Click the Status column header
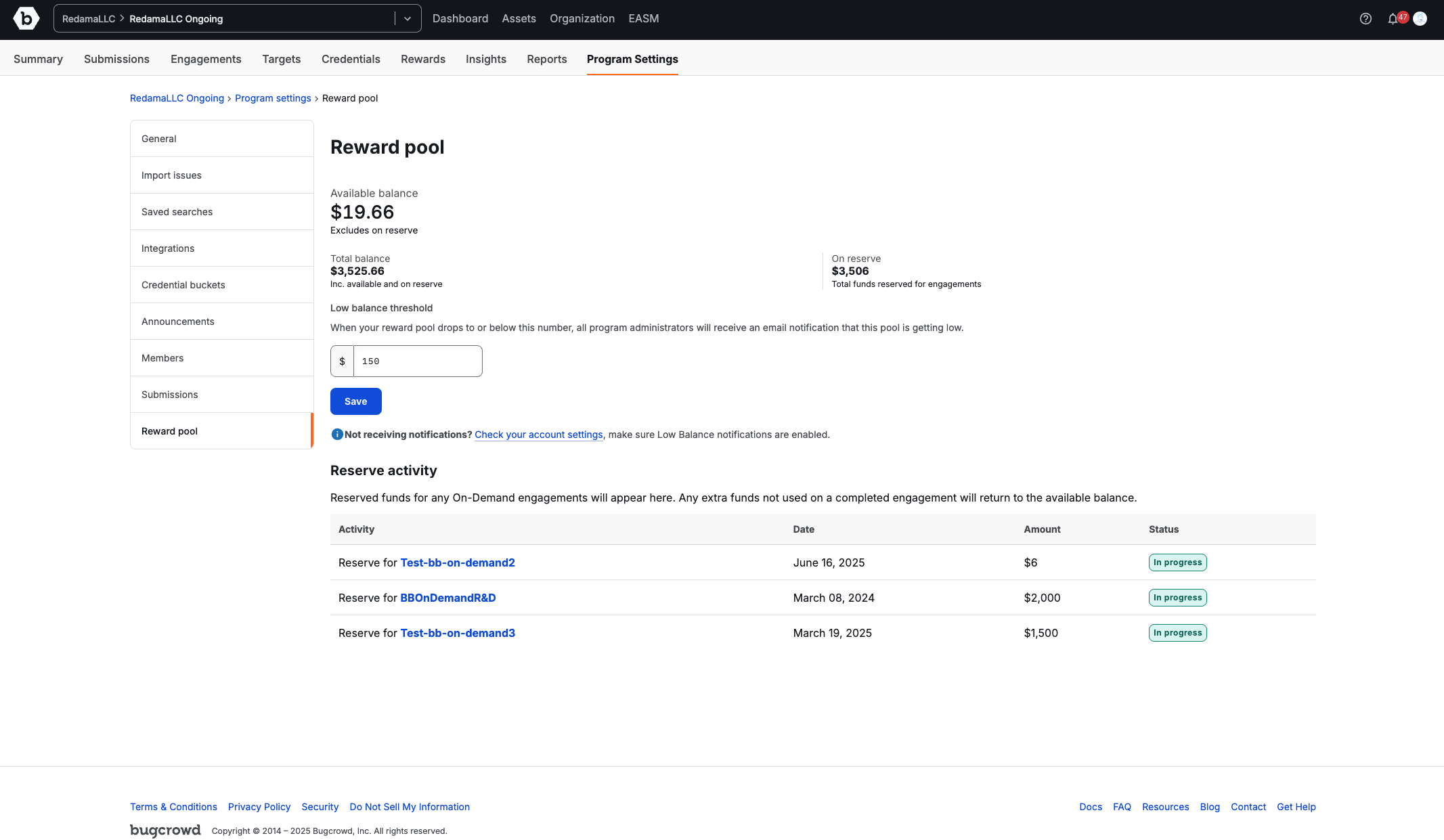The width and height of the screenshot is (1444, 840). tap(1164, 529)
